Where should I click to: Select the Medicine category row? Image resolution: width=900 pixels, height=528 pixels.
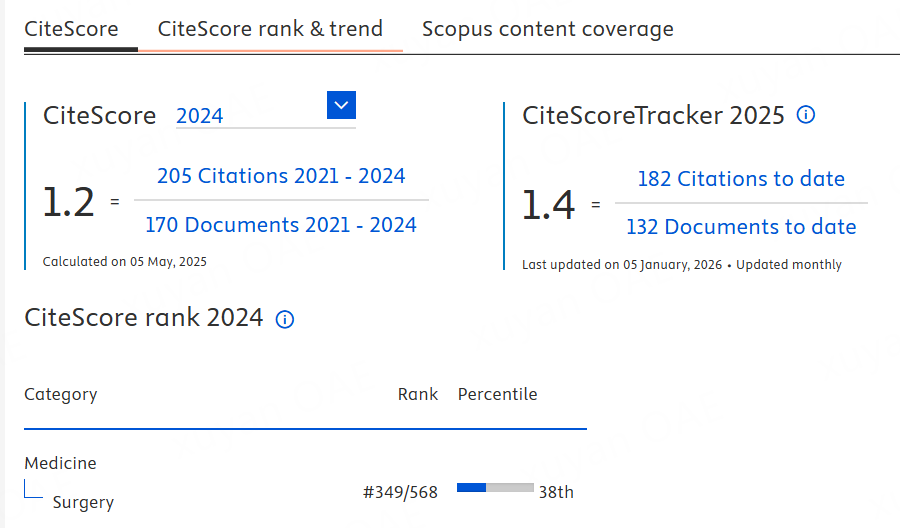(61, 464)
